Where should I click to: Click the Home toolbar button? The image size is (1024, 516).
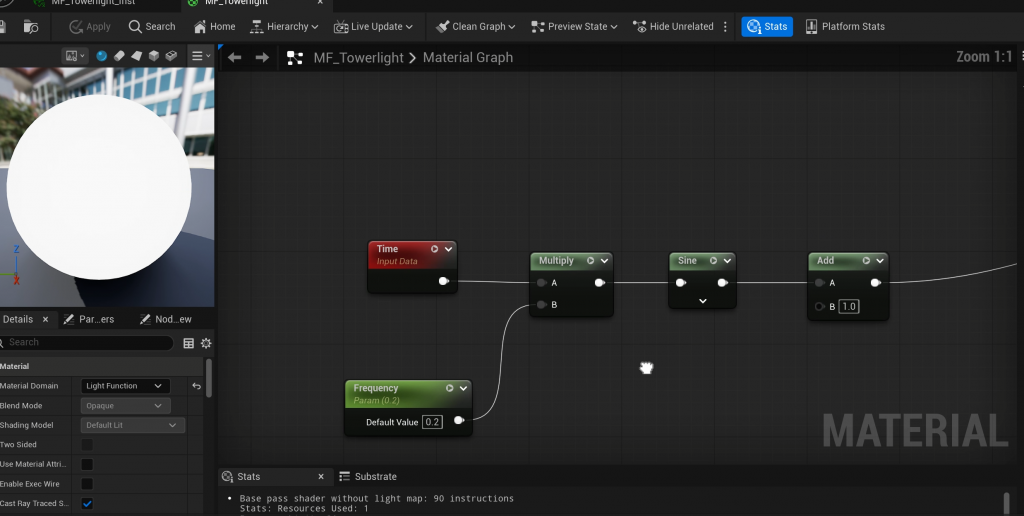click(x=215, y=27)
